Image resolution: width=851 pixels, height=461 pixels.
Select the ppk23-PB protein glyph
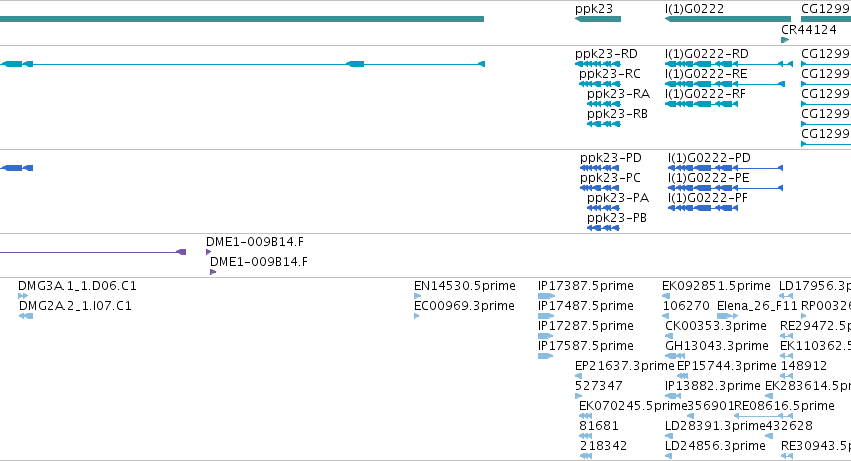coord(603,228)
